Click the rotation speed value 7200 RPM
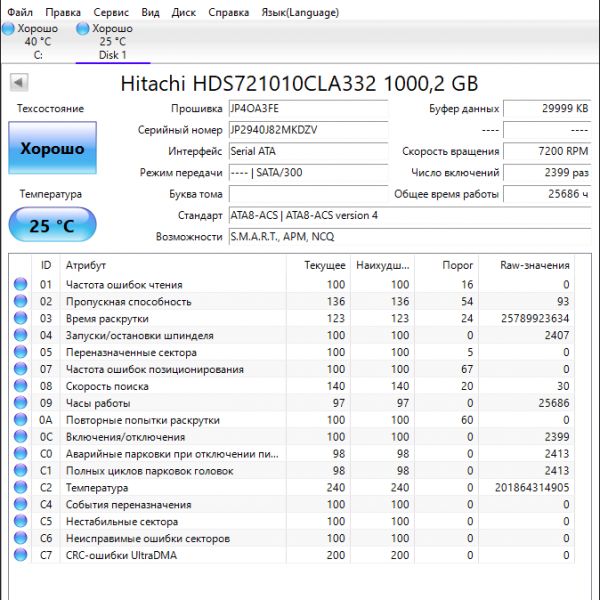 click(x=547, y=152)
